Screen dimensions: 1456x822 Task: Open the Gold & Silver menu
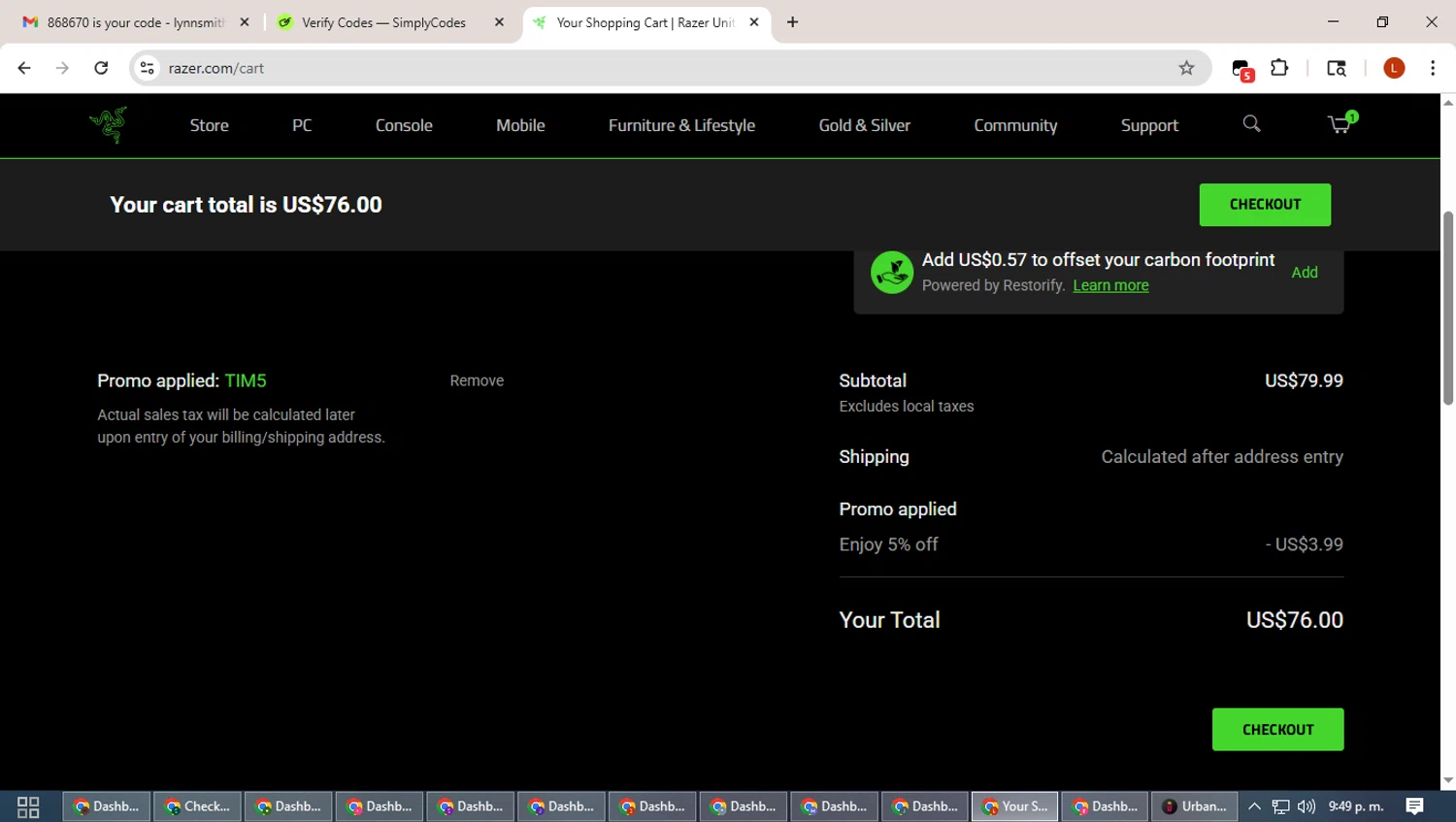coord(865,125)
